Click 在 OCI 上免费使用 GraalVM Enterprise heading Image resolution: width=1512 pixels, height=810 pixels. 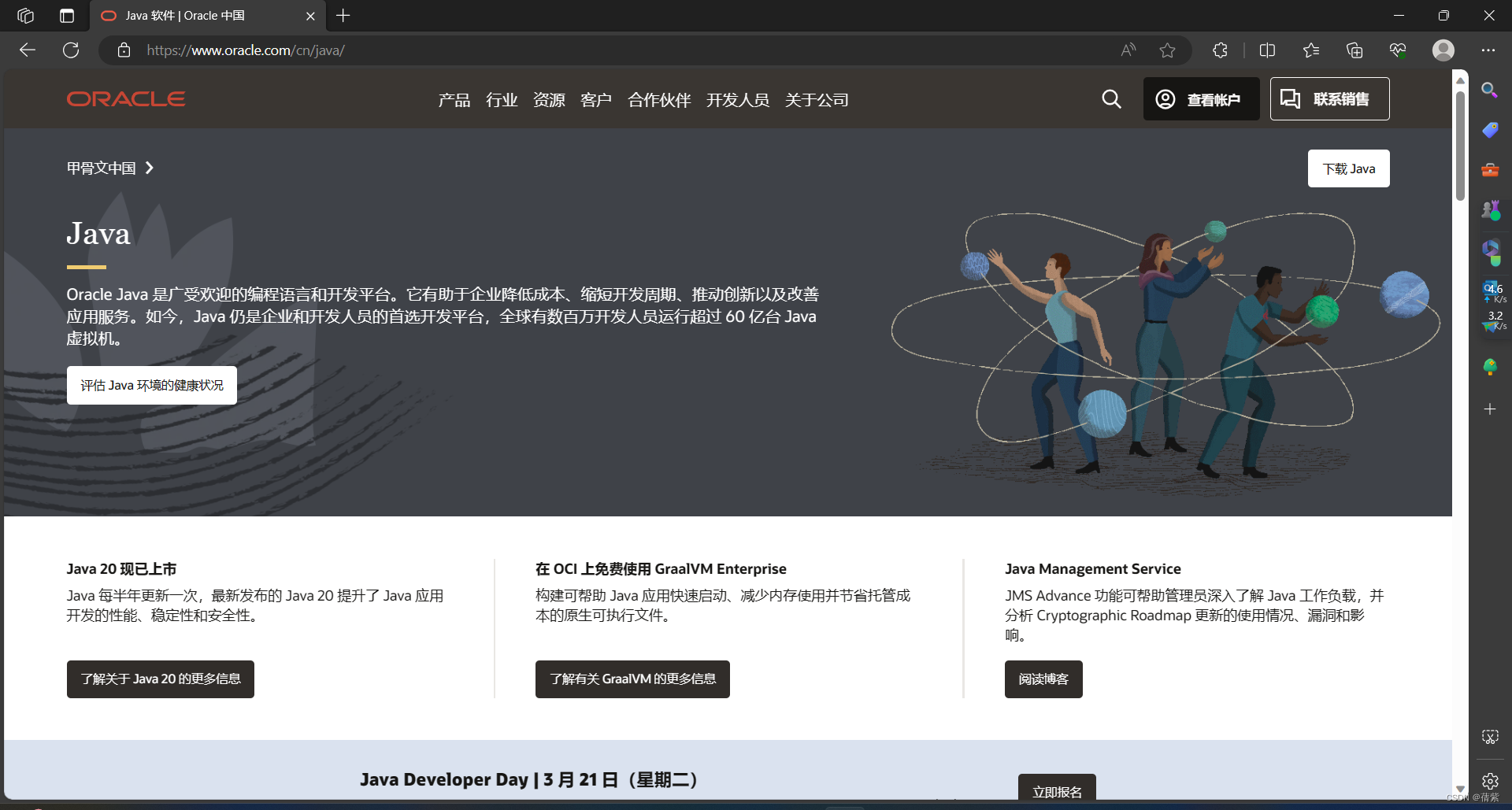661,569
